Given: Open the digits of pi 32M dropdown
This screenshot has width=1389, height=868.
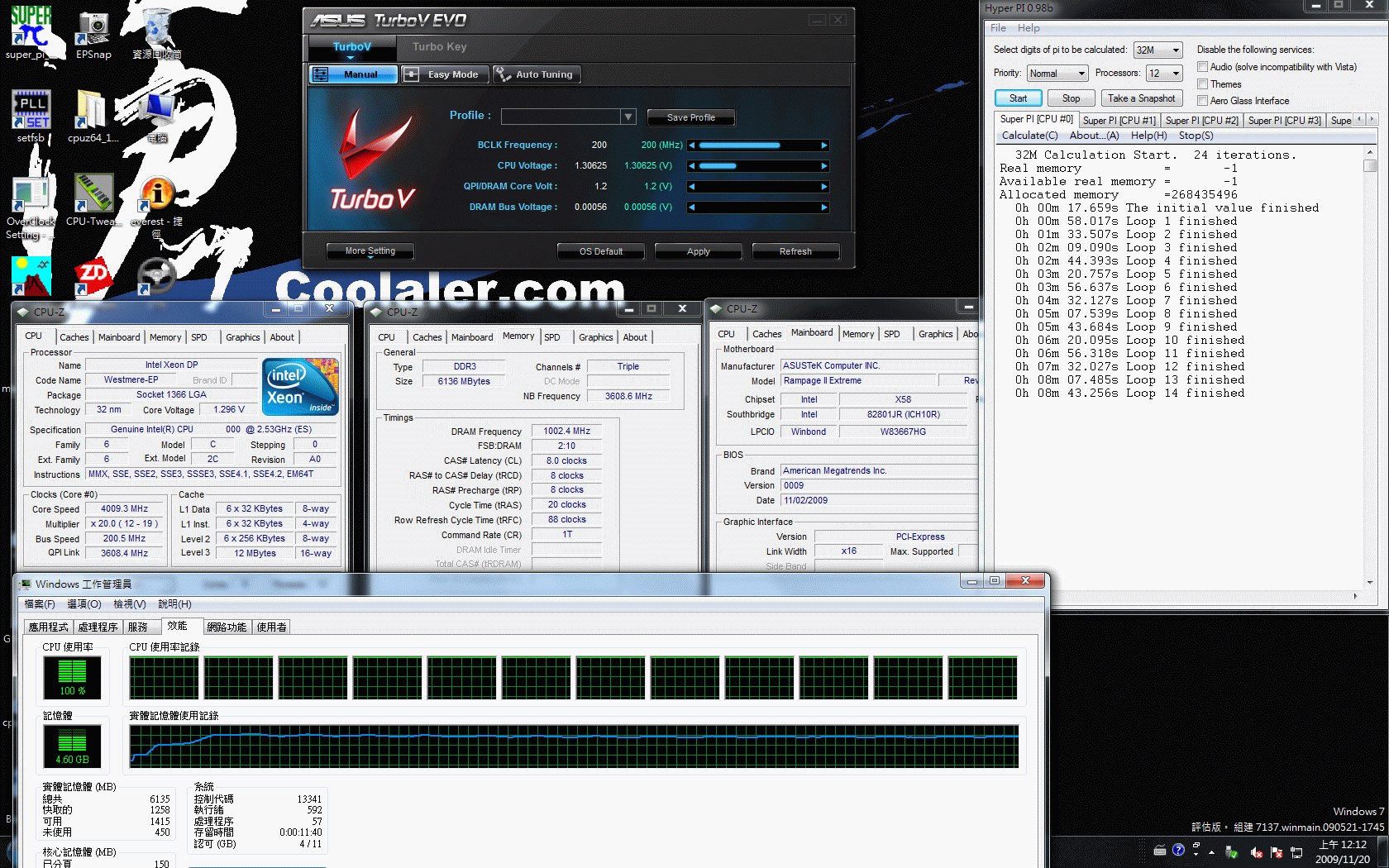Looking at the screenshot, I should click(x=1158, y=50).
